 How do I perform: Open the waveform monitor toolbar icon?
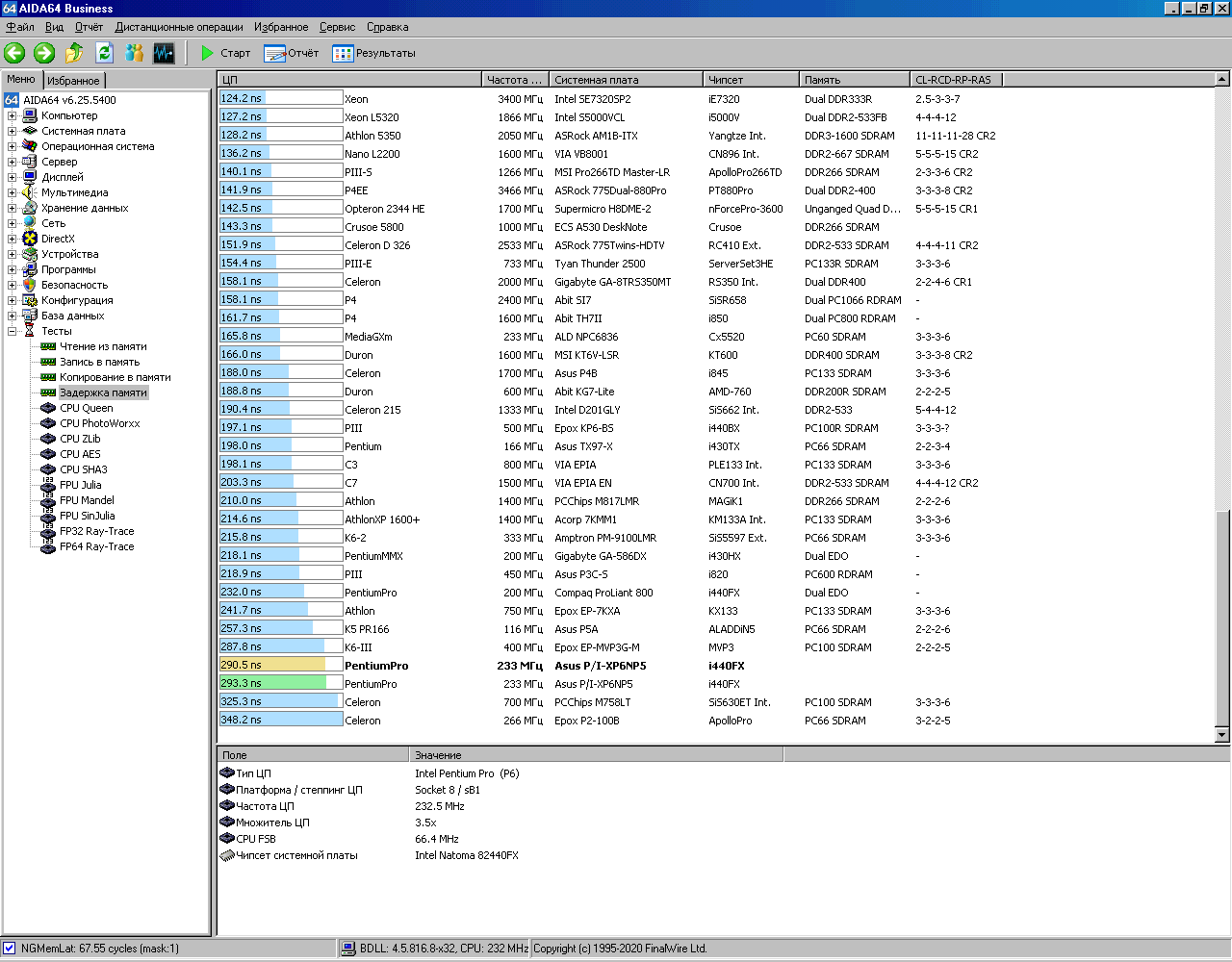point(164,53)
